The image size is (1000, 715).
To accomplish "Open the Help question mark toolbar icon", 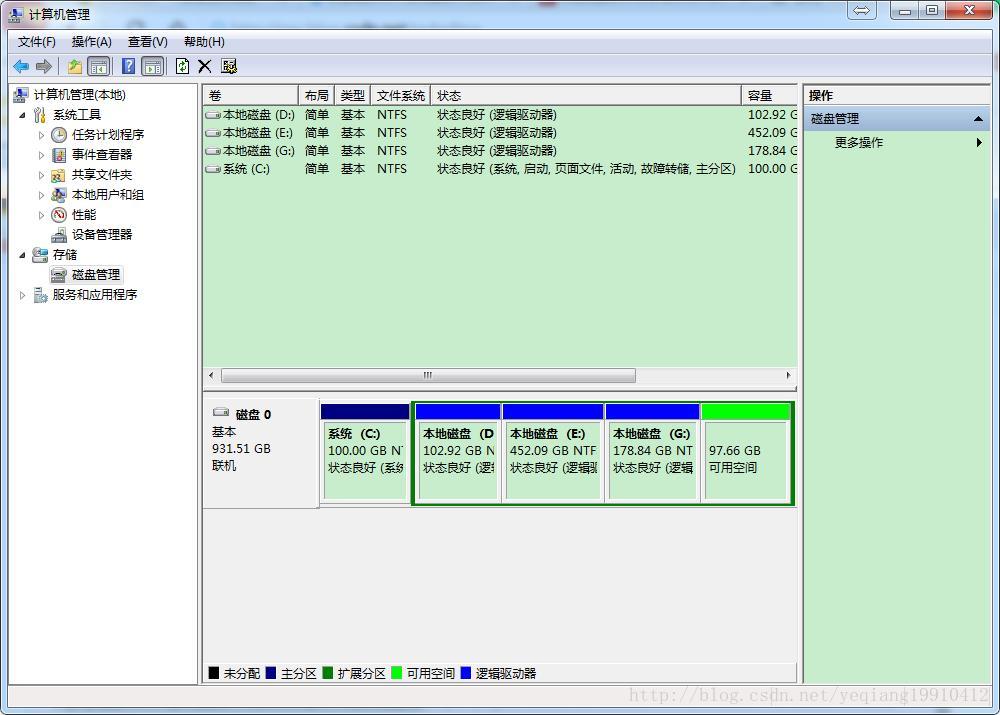I will (x=128, y=66).
